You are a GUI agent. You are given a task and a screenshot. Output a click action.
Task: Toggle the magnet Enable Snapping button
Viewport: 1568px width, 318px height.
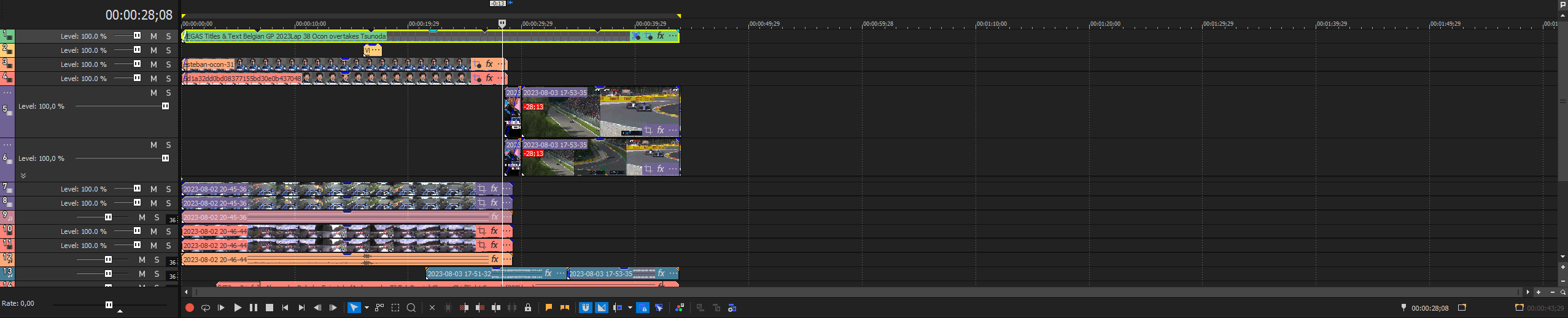click(x=586, y=308)
